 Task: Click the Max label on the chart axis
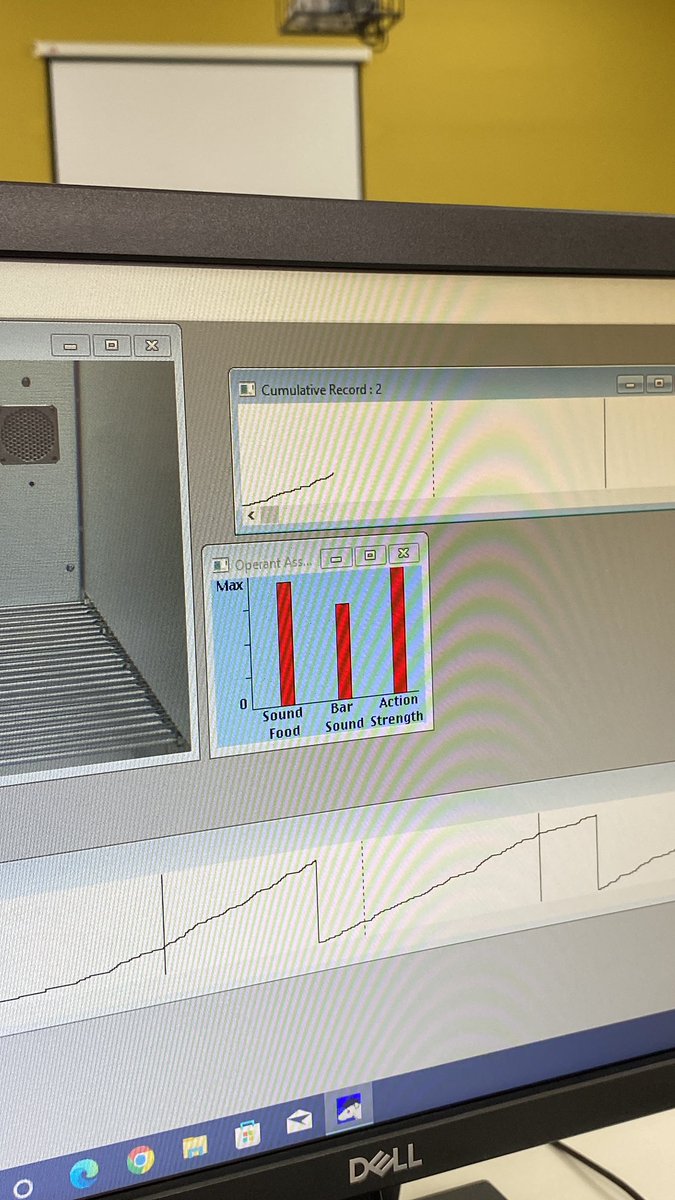(x=230, y=585)
